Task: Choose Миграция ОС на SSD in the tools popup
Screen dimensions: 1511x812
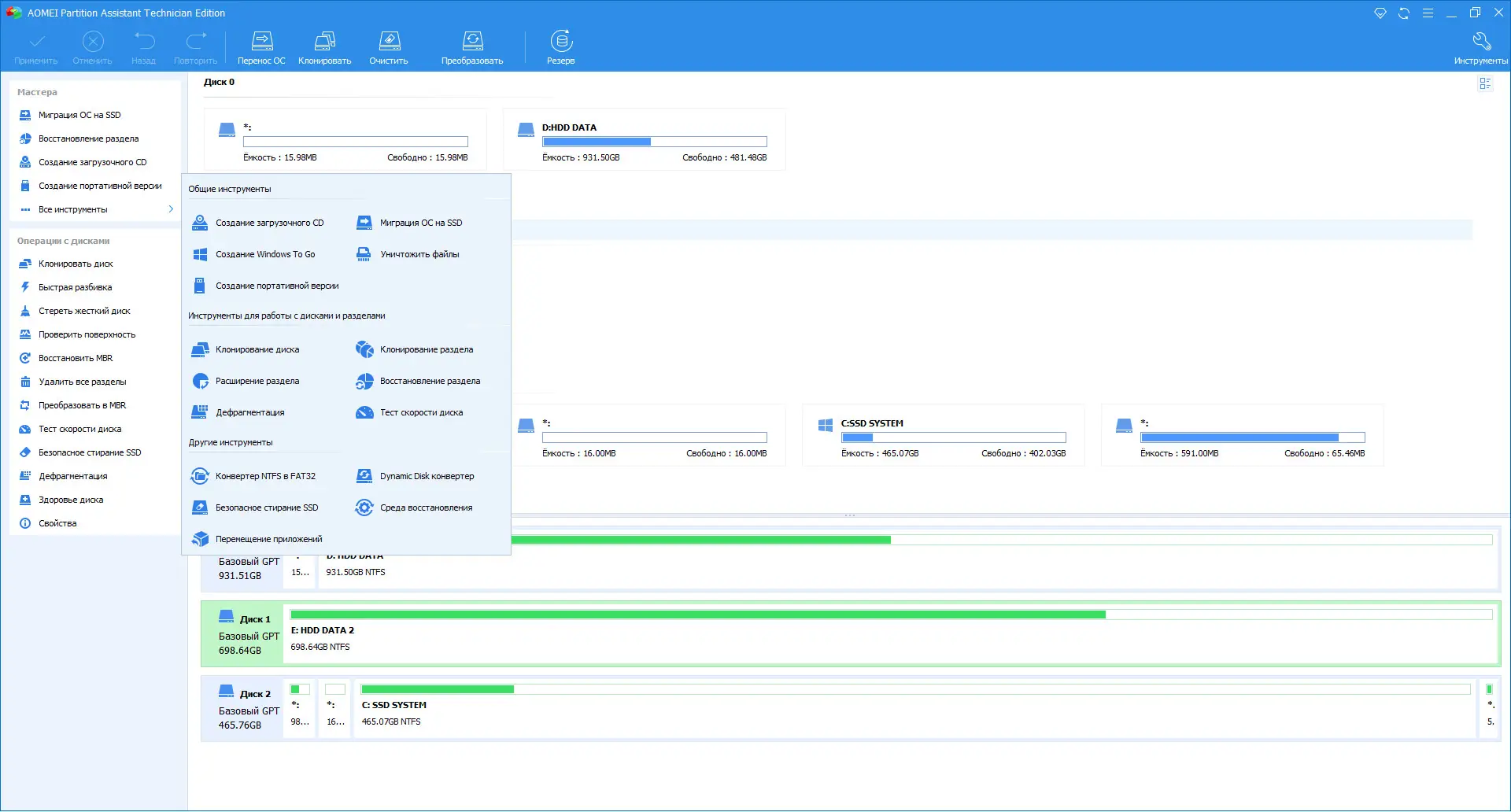Action: [409, 223]
